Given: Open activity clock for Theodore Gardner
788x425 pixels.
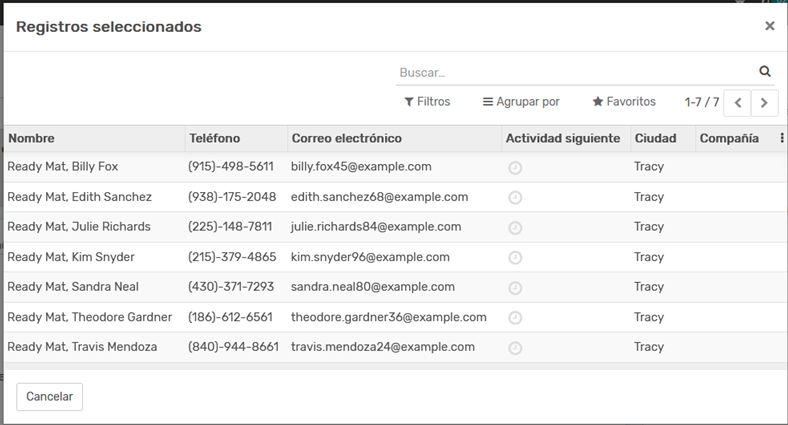Looking at the screenshot, I should coord(515,318).
